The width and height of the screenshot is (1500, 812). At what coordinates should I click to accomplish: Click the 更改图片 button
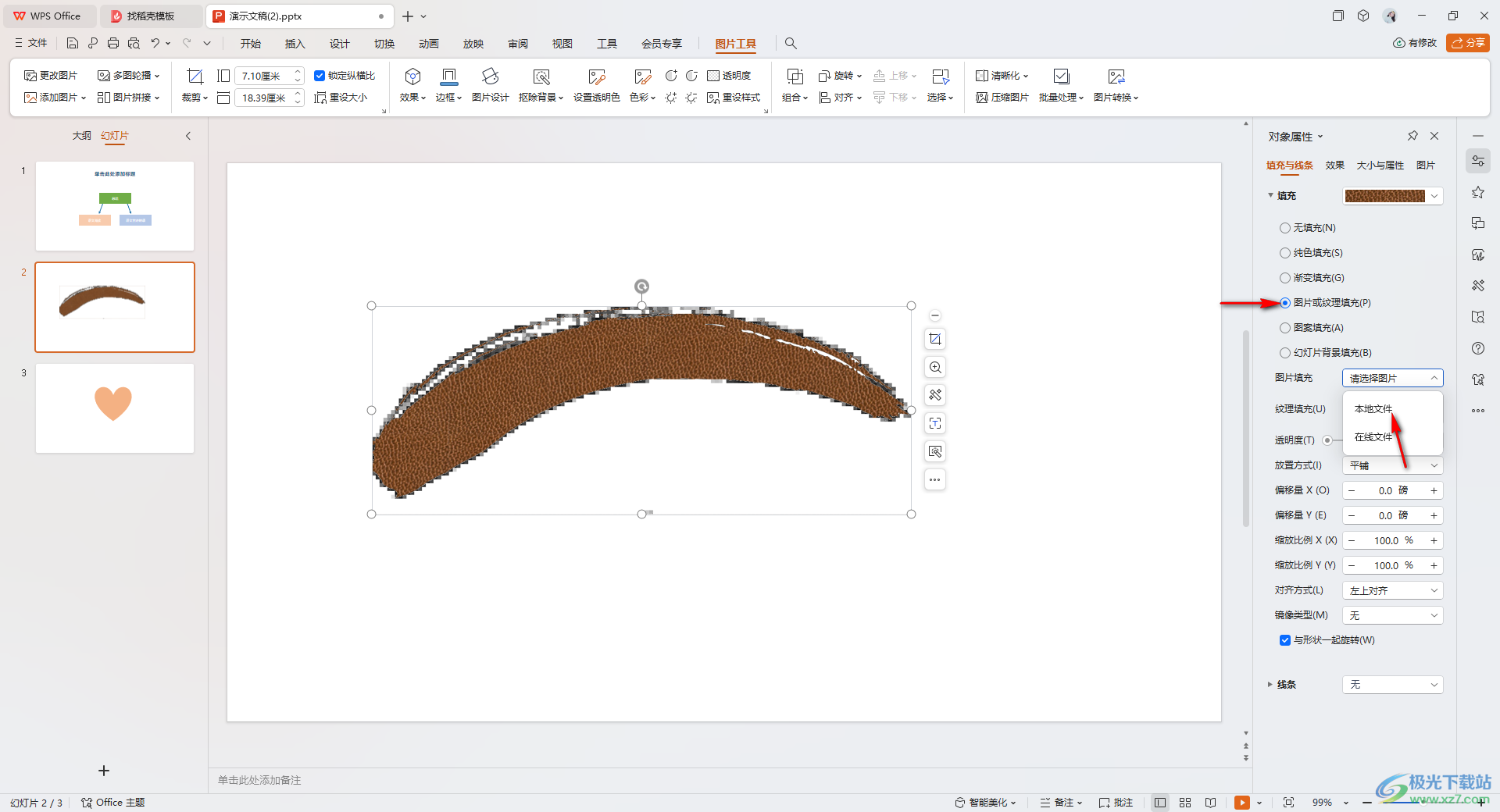pos(51,76)
